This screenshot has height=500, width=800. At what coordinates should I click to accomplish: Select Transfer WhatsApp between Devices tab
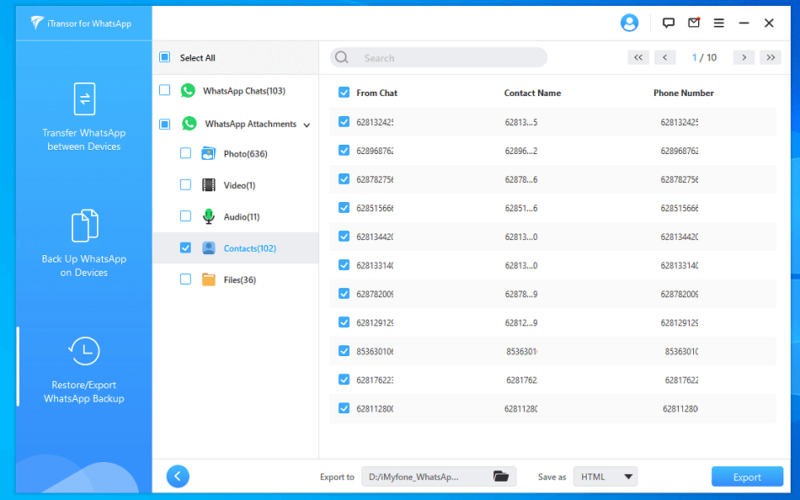point(84,117)
